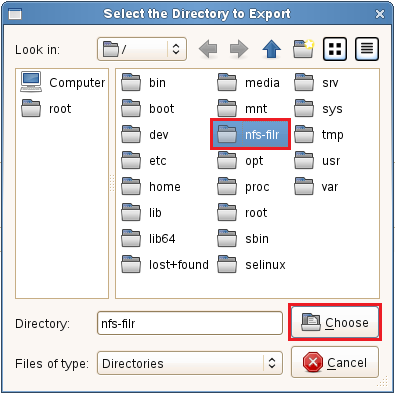Click the Cancel button
Image resolution: width=395 pixels, height=394 pixels.
coord(335,362)
